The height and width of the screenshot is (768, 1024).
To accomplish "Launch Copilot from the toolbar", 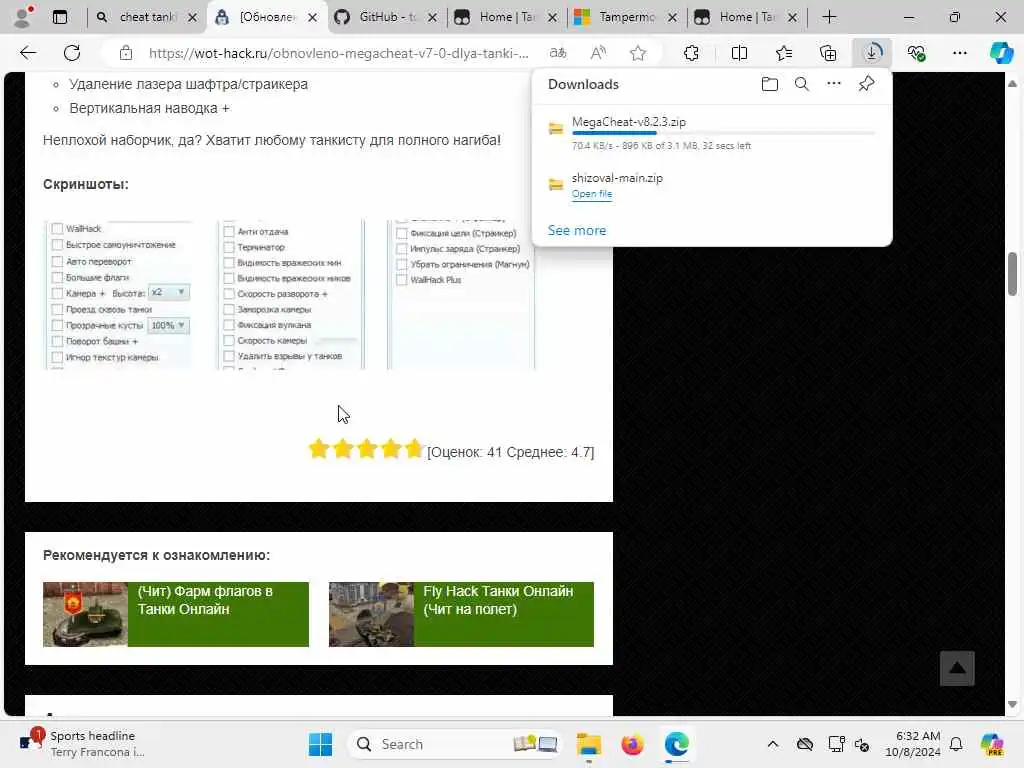I will coord(1001,53).
